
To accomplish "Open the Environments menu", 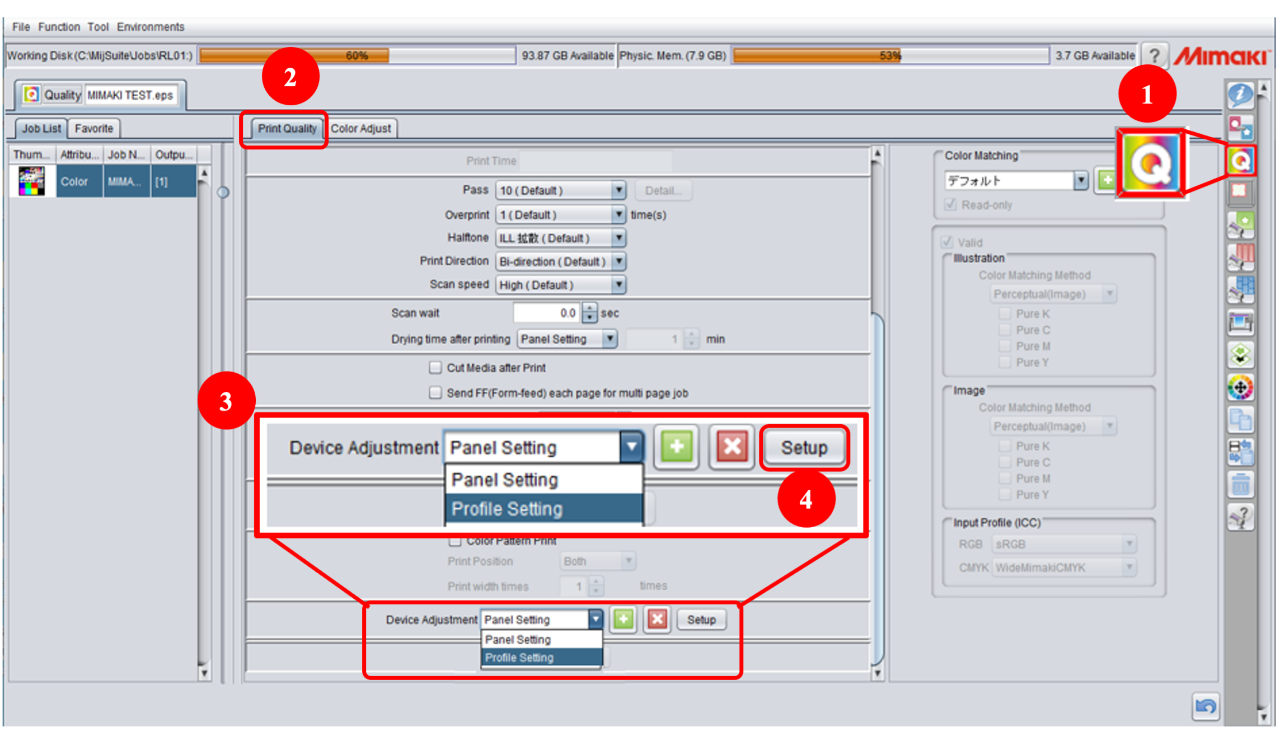I will pyautogui.click(x=151, y=26).
